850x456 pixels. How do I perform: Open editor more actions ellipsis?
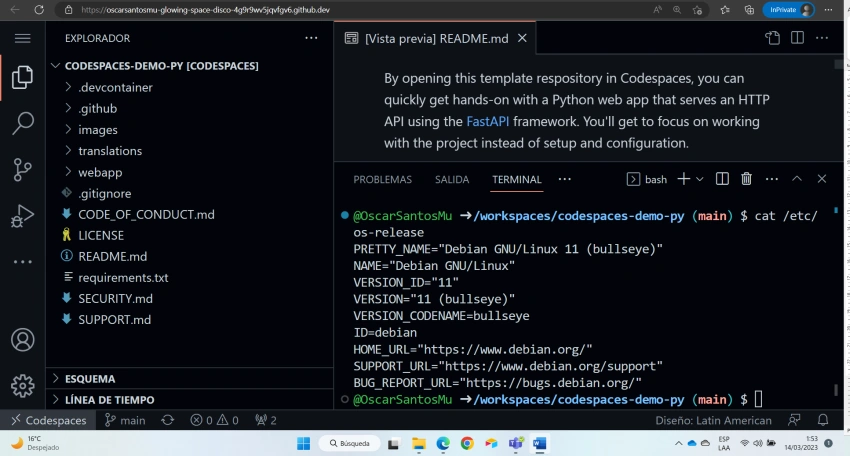[822, 38]
